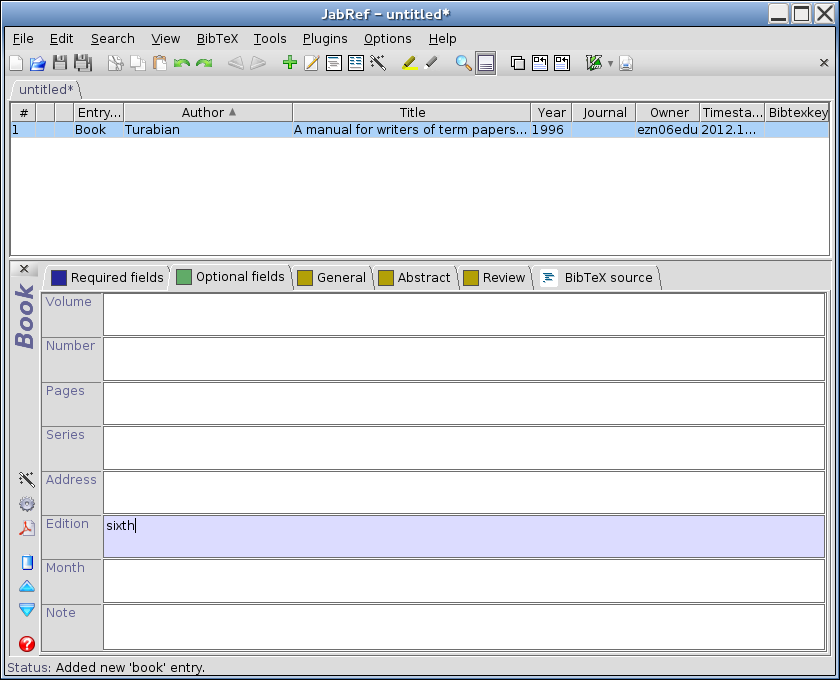The width and height of the screenshot is (840, 680).
Task: Open the BibTeX source tab
Action: tap(597, 278)
